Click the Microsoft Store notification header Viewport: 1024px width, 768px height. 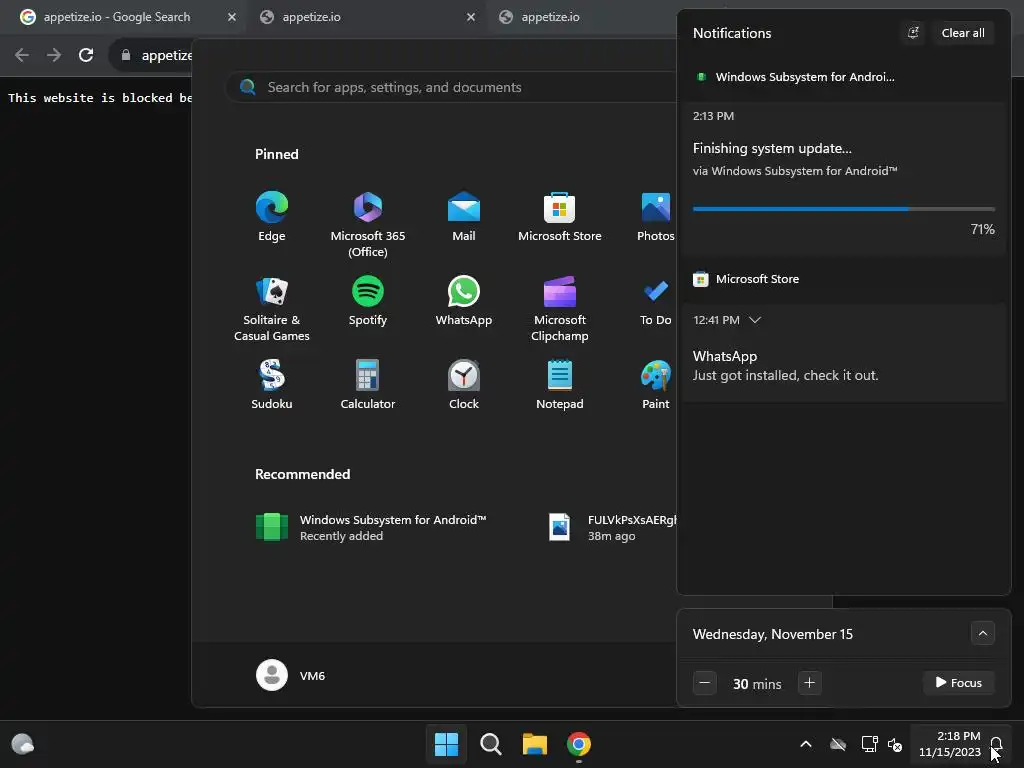[746, 279]
